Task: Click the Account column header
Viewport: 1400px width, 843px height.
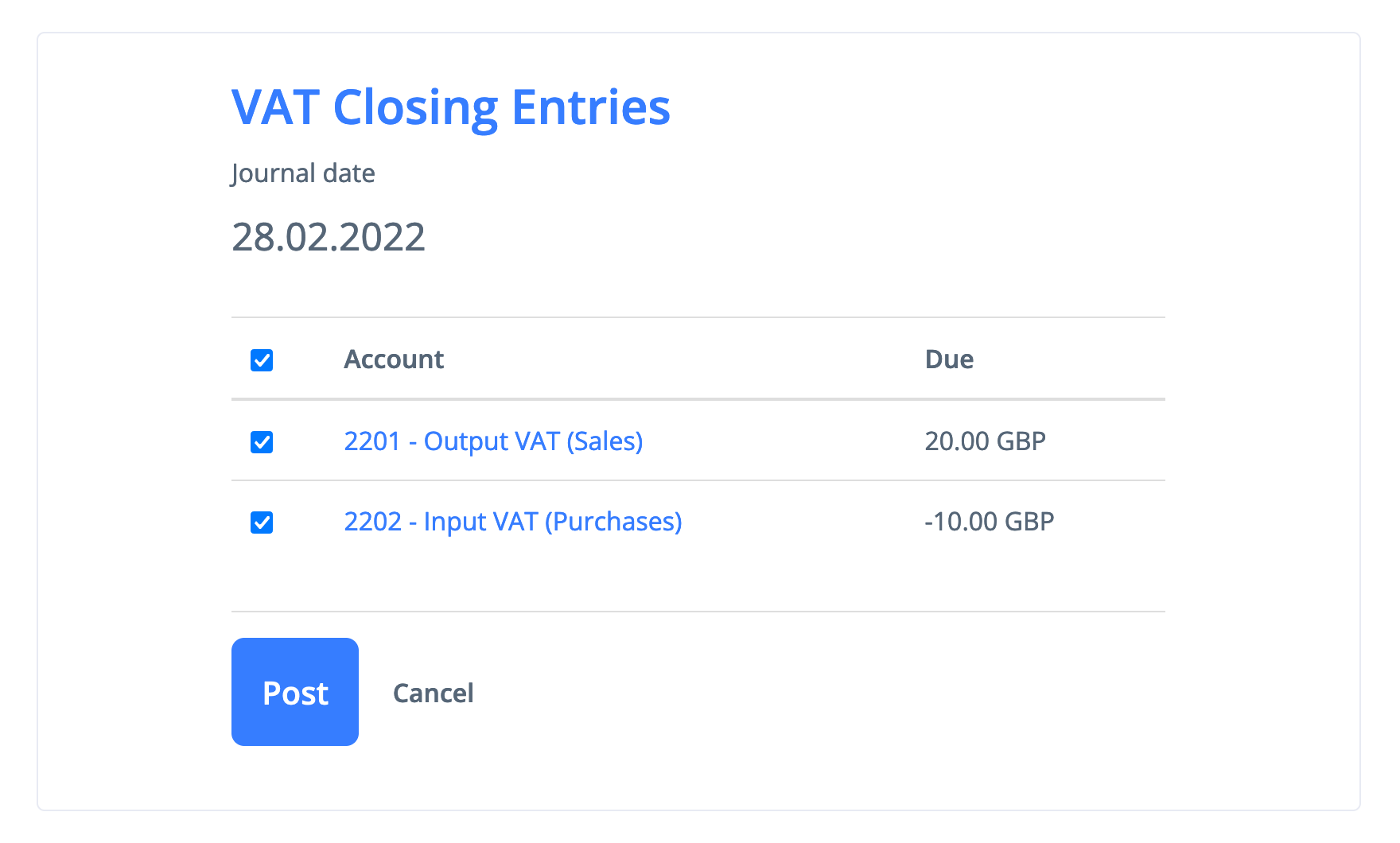Action: (394, 359)
